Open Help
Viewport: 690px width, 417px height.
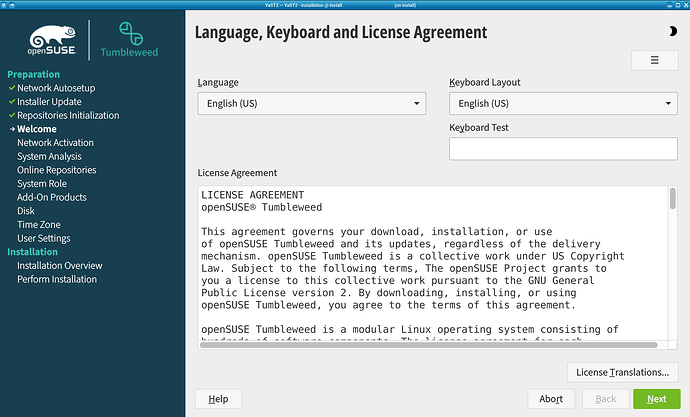click(x=218, y=399)
